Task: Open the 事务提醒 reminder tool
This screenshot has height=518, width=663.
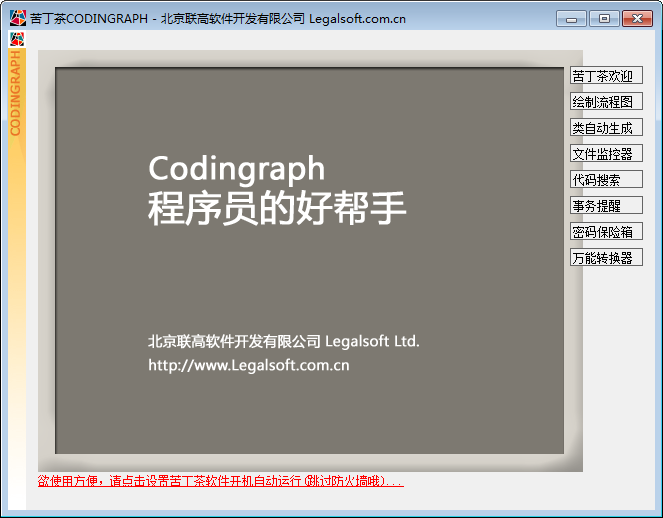Action: pyautogui.click(x=606, y=205)
